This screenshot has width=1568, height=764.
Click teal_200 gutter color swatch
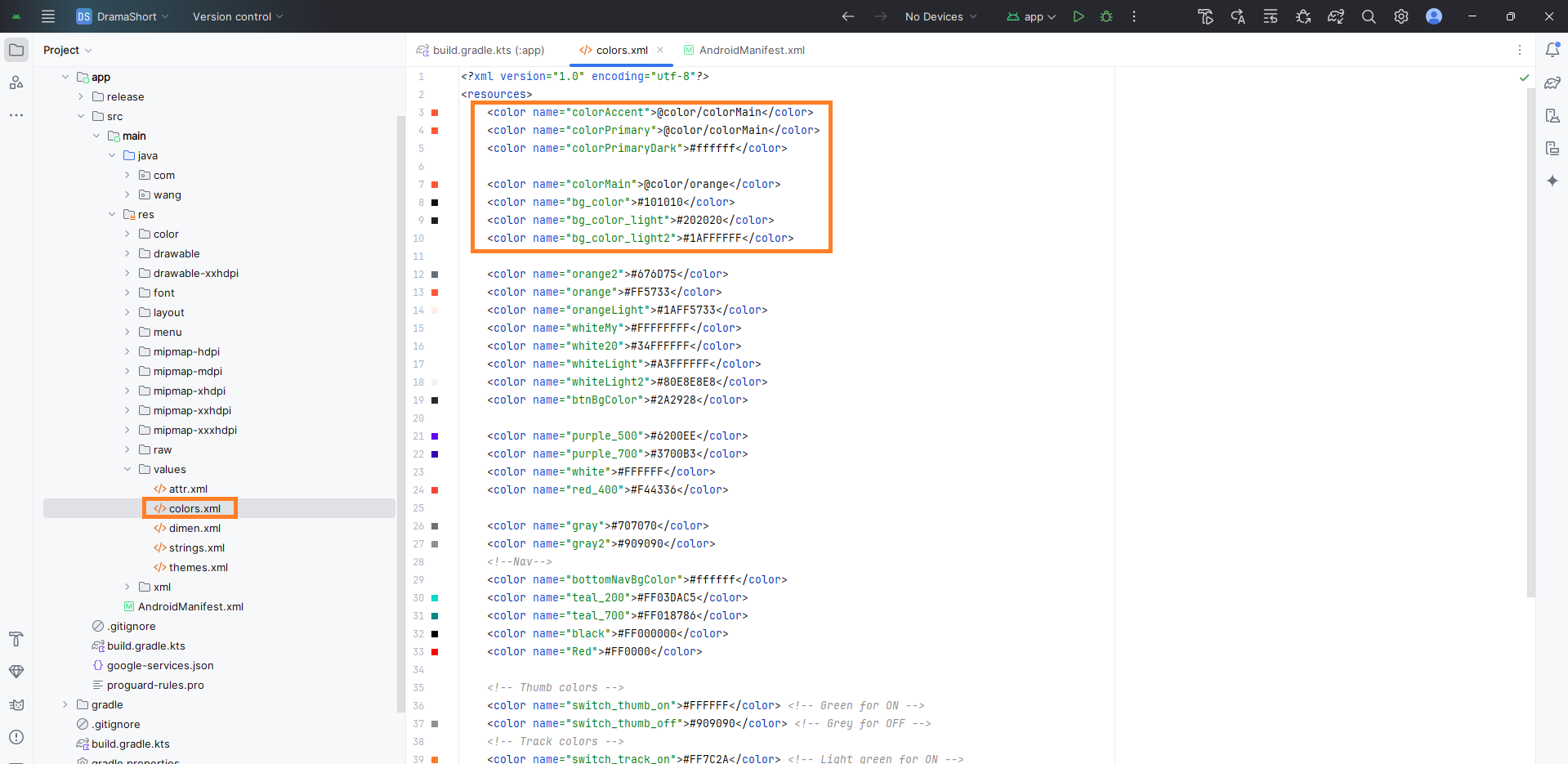pyautogui.click(x=435, y=598)
